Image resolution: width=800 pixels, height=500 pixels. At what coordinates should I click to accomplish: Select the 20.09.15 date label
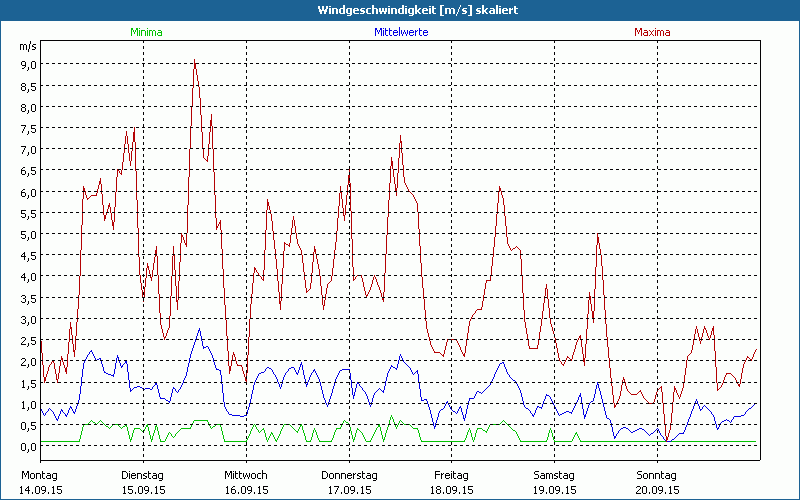(658, 490)
